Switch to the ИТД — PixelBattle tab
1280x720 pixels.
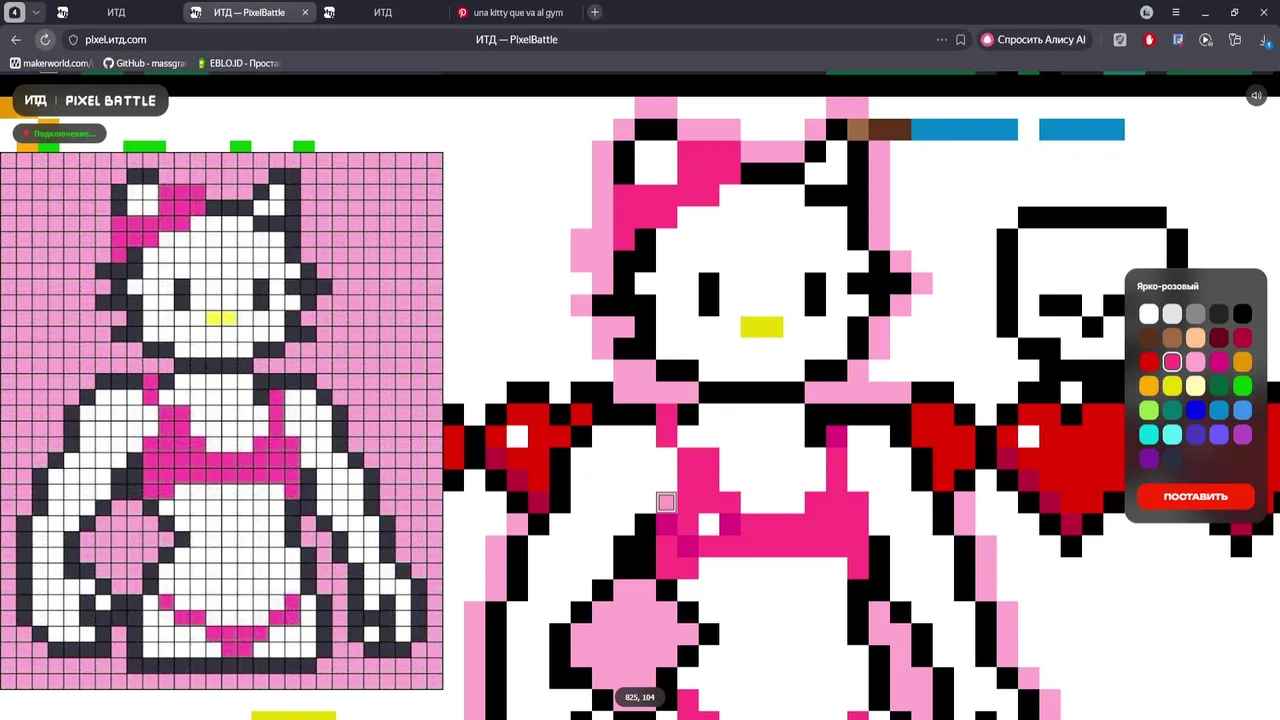click(249, 12)
